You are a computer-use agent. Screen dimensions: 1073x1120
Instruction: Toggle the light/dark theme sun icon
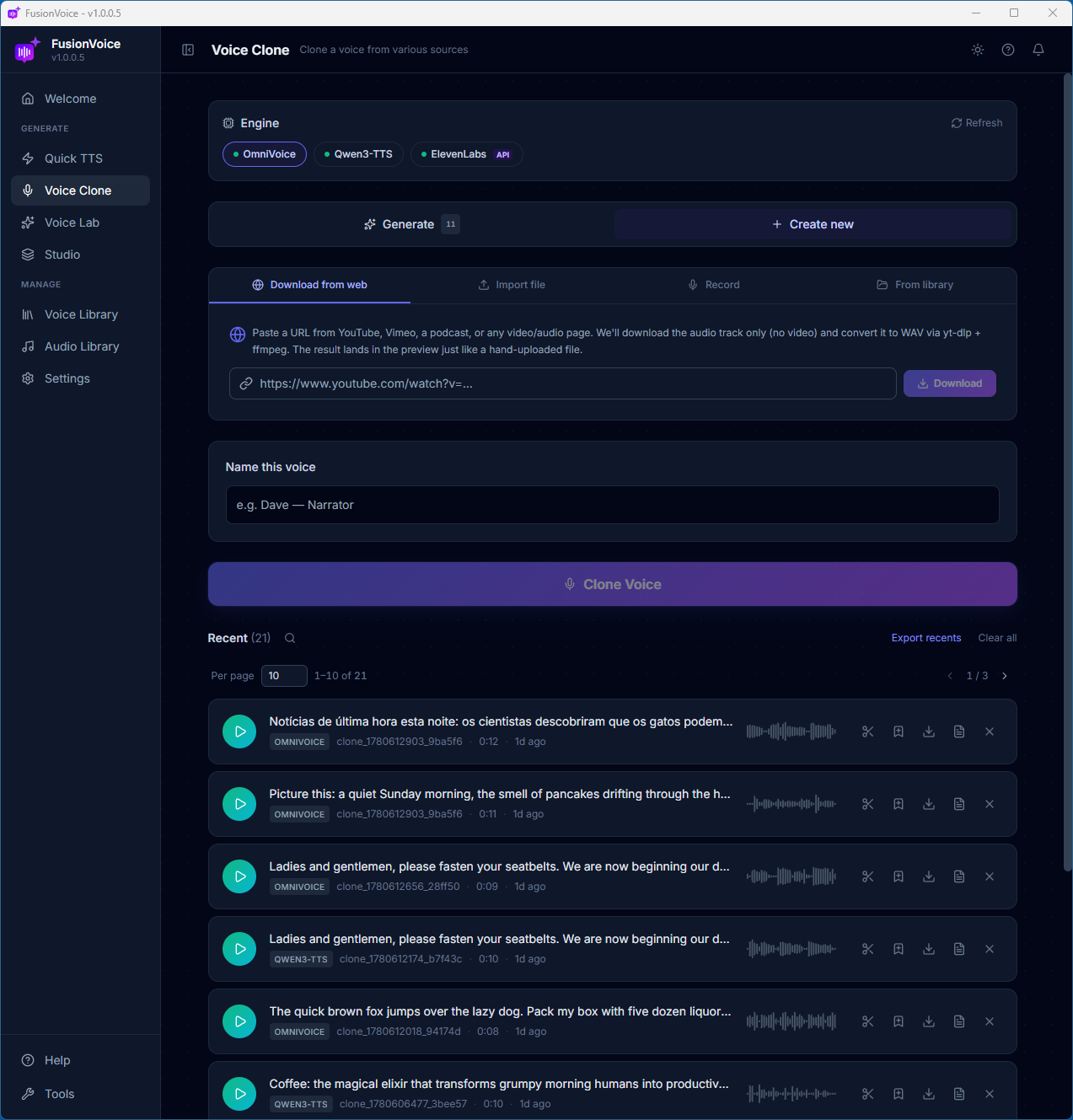(978, 50)
